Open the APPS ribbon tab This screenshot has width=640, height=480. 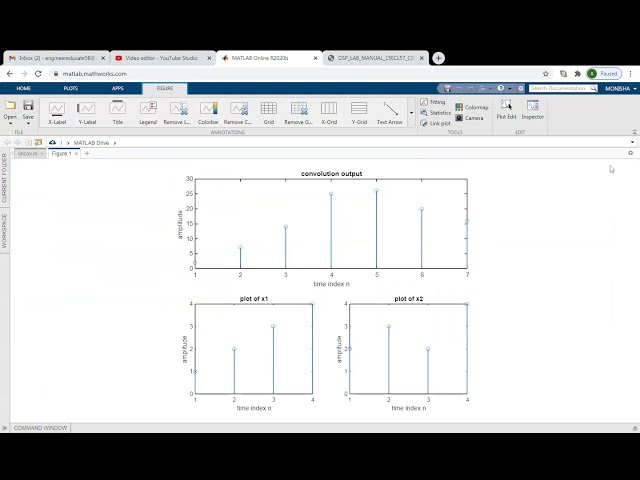pos(117,88)
